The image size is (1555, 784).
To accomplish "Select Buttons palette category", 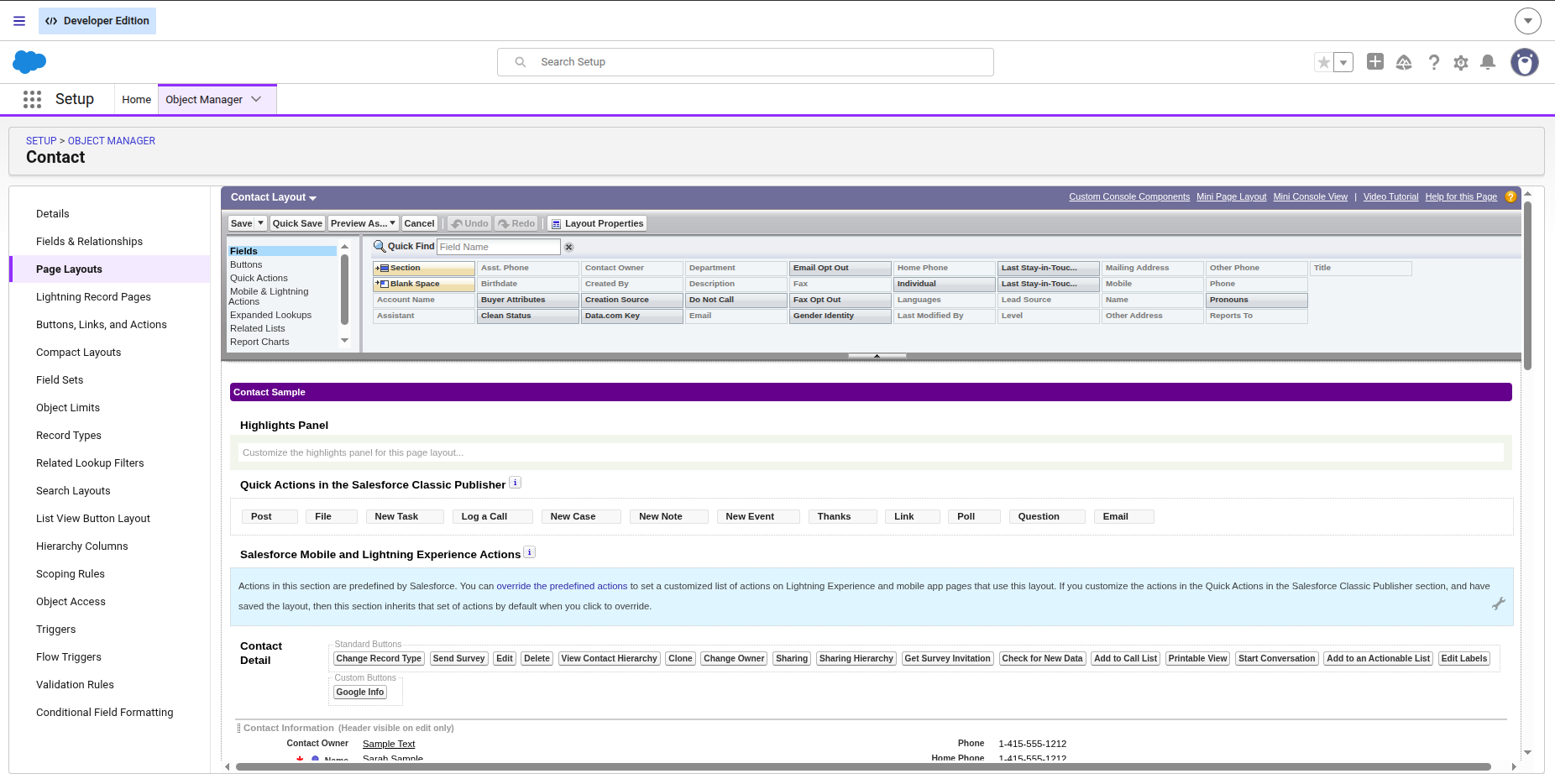I will [x=246, y=264].
